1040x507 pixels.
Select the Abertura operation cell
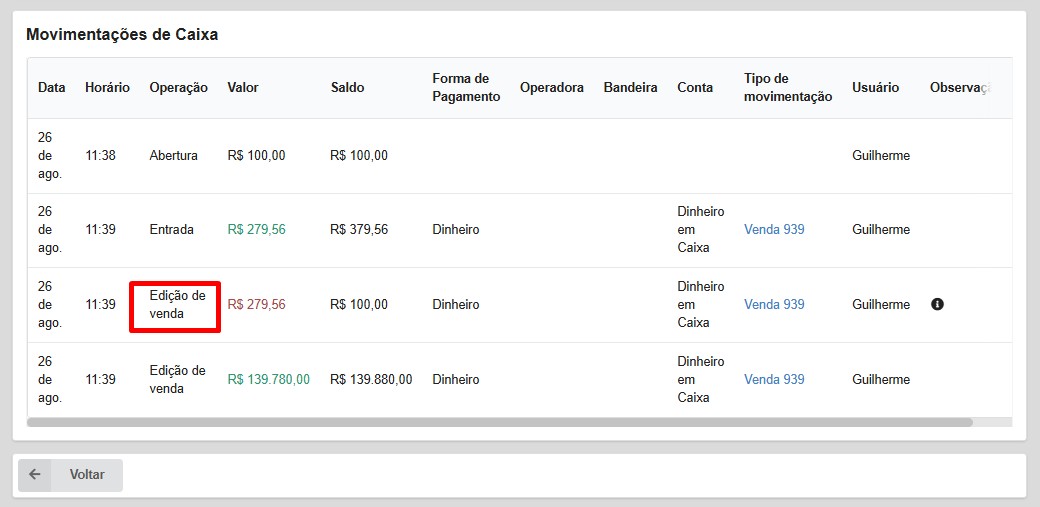(174, 155)
